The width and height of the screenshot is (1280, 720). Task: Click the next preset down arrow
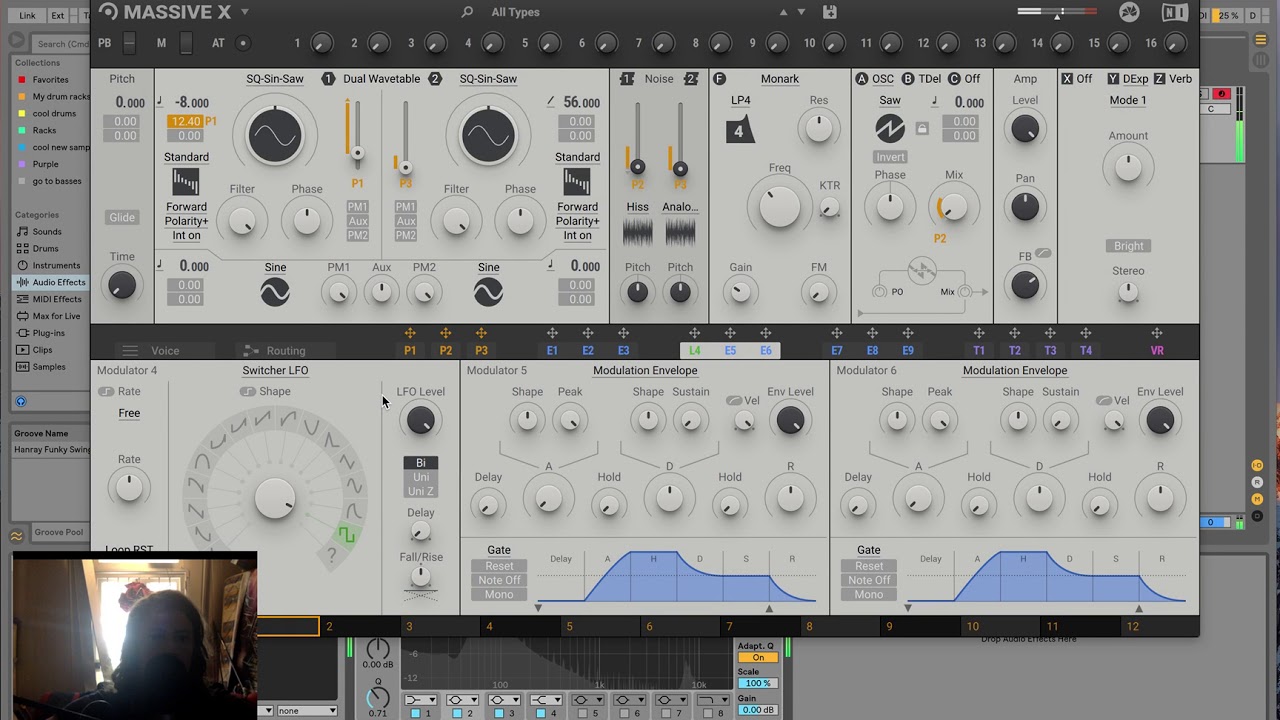coord(801,12)
